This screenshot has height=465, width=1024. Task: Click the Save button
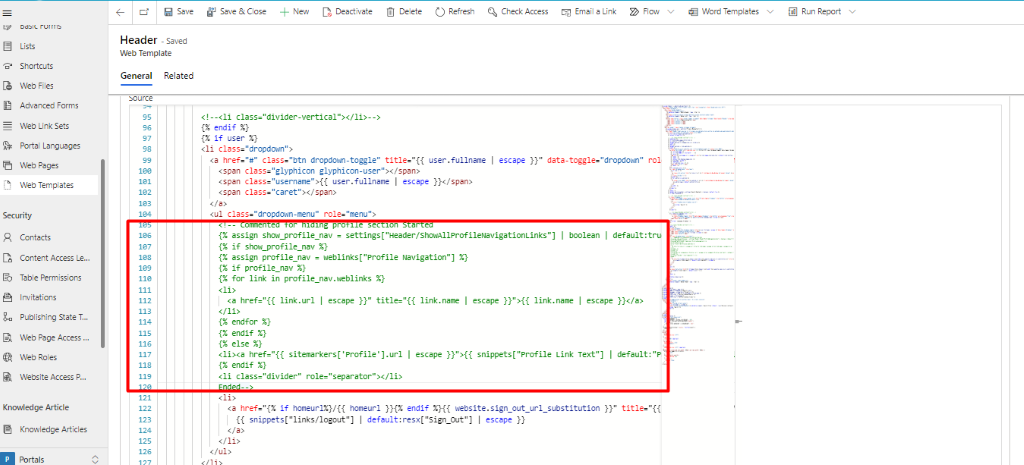178,12
